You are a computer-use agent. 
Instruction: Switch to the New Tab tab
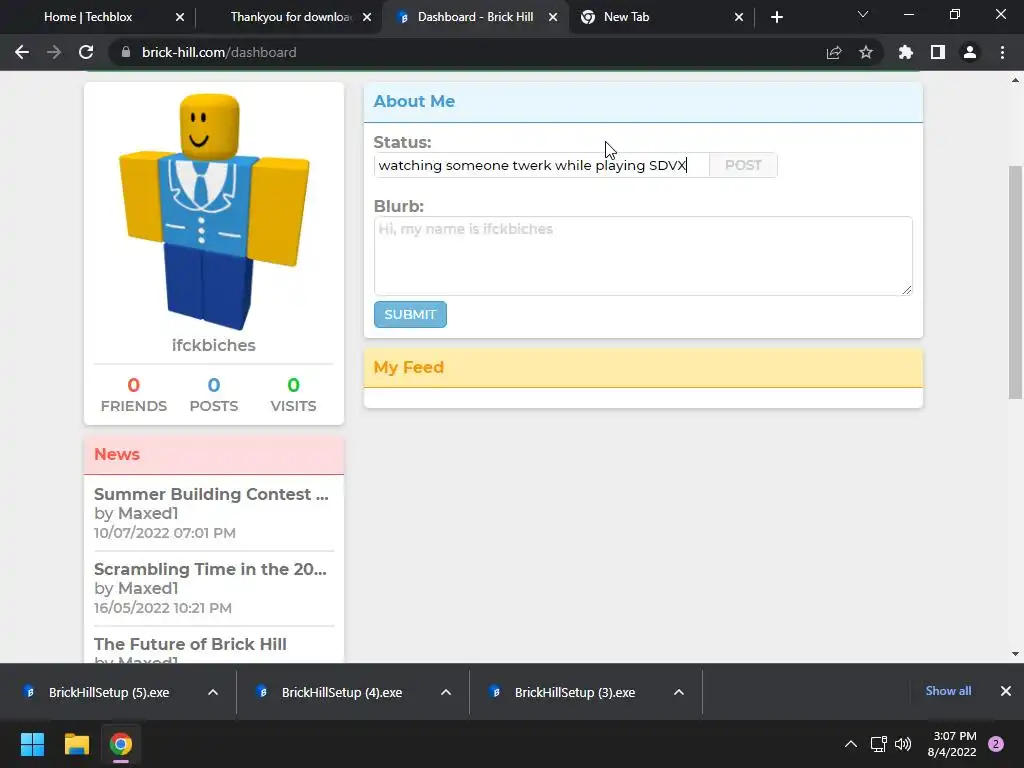626,17
